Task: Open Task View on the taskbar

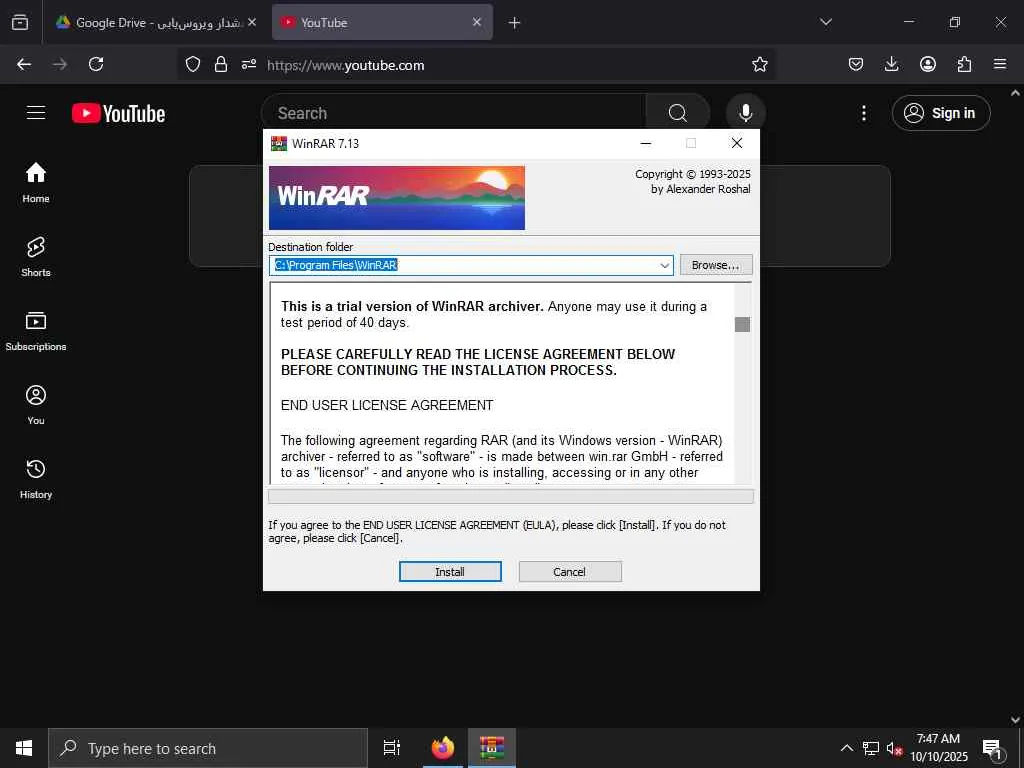Action: coord(392,748)
